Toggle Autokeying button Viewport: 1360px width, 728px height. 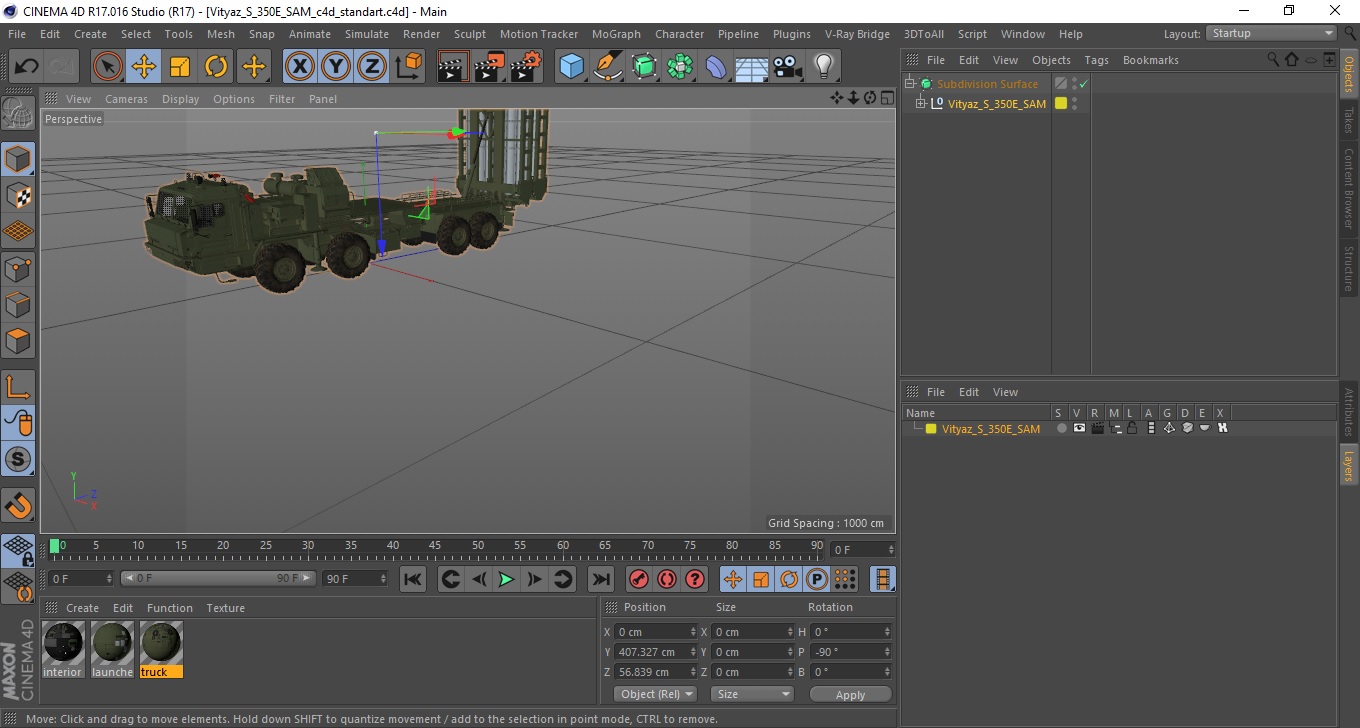pyautogui.click(x=667, y=579)
